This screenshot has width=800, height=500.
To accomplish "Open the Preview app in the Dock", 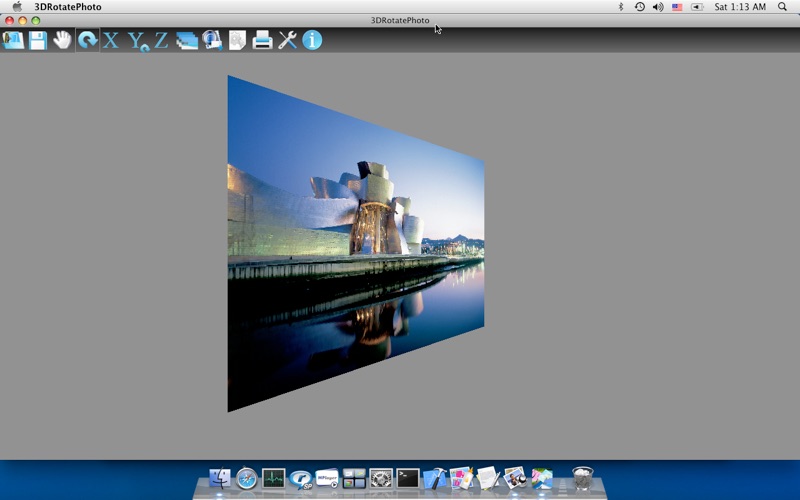I will point(515,479).
